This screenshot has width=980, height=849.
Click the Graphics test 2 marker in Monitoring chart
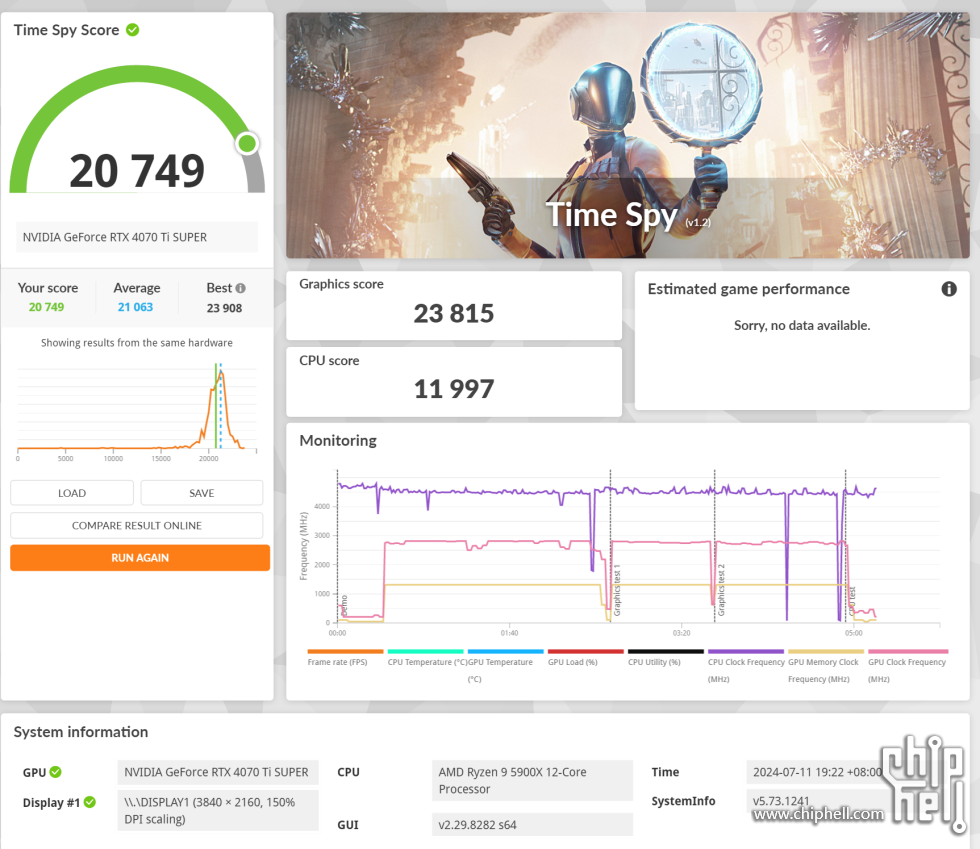point(721,590)
